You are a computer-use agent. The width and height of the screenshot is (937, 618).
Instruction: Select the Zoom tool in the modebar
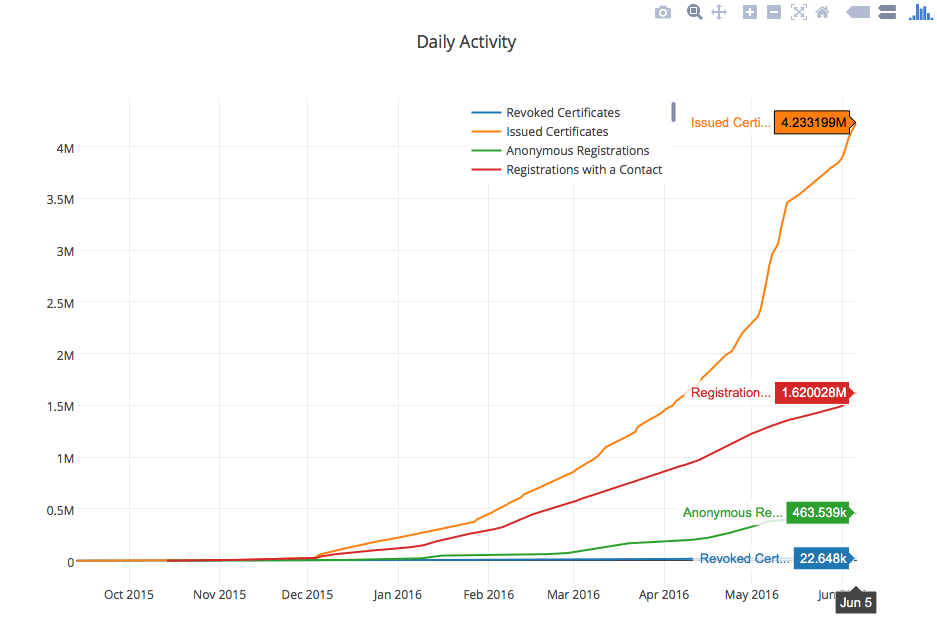694,12
